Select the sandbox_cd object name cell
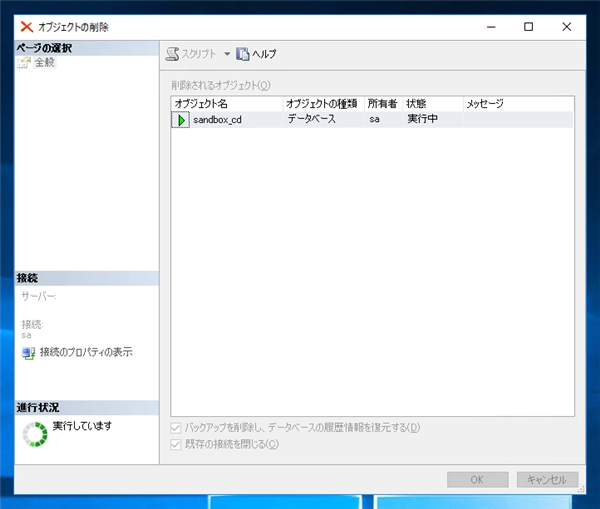 217,120
